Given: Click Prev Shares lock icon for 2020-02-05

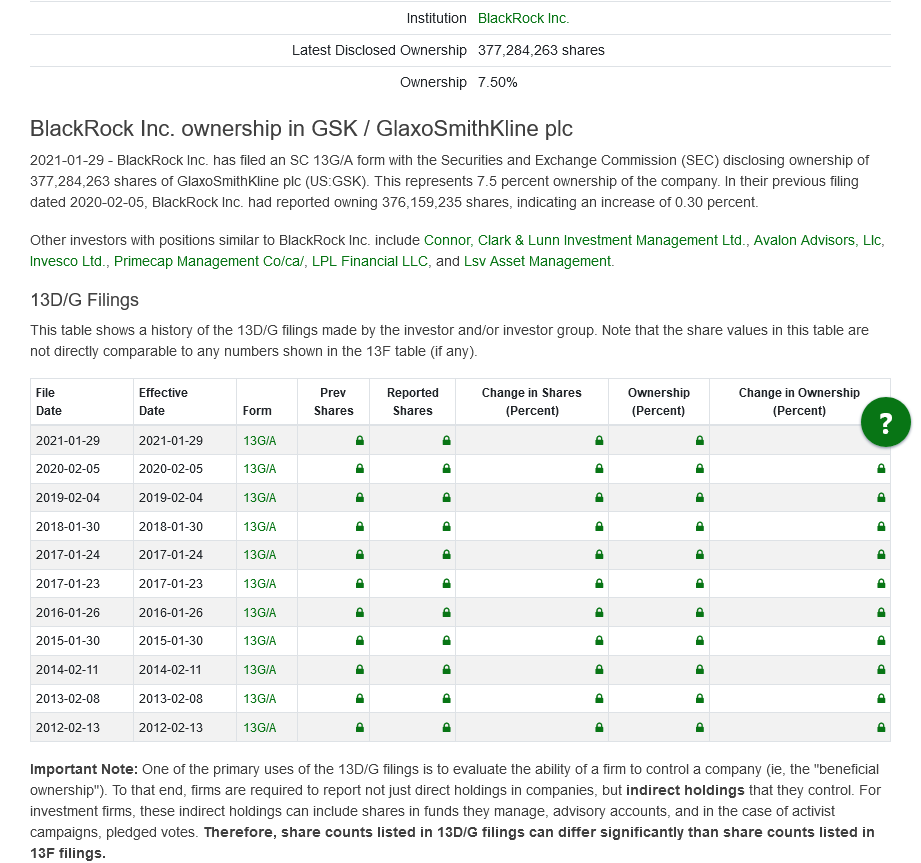Looking at the screenshot, I should [359, 468].
